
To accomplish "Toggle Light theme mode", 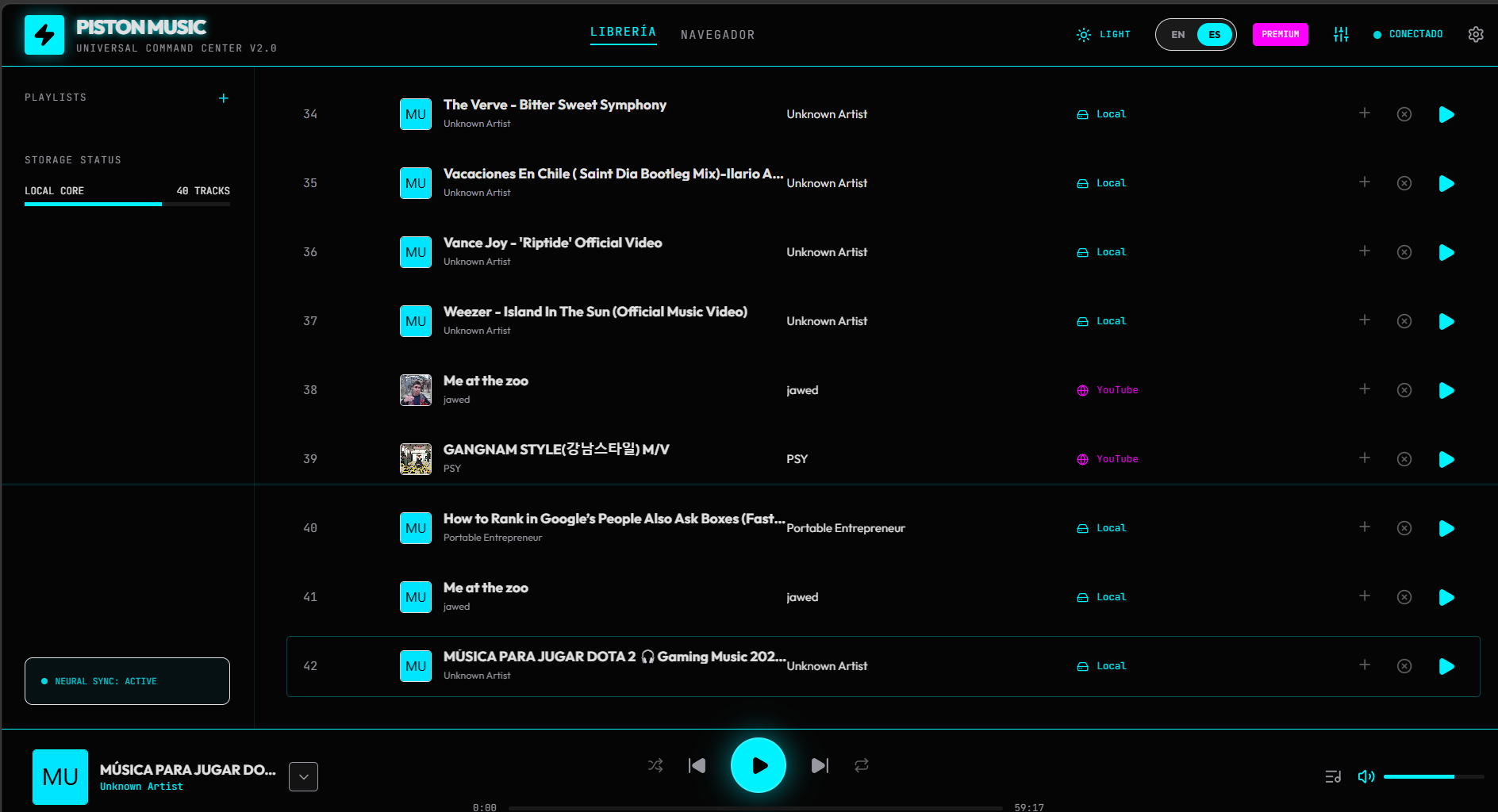I will pos(1103,34).
